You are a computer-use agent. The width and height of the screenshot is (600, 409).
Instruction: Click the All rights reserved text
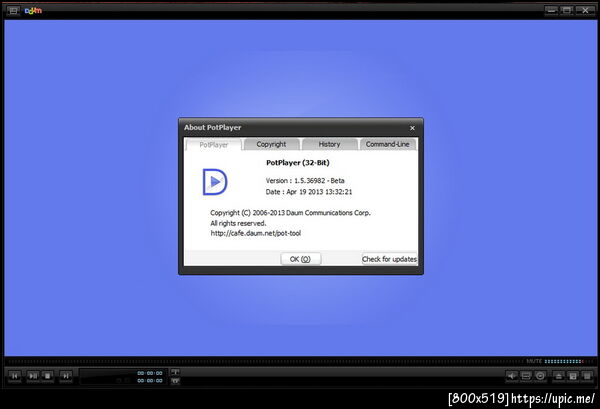pyautogui.click(x=238, y=223)
